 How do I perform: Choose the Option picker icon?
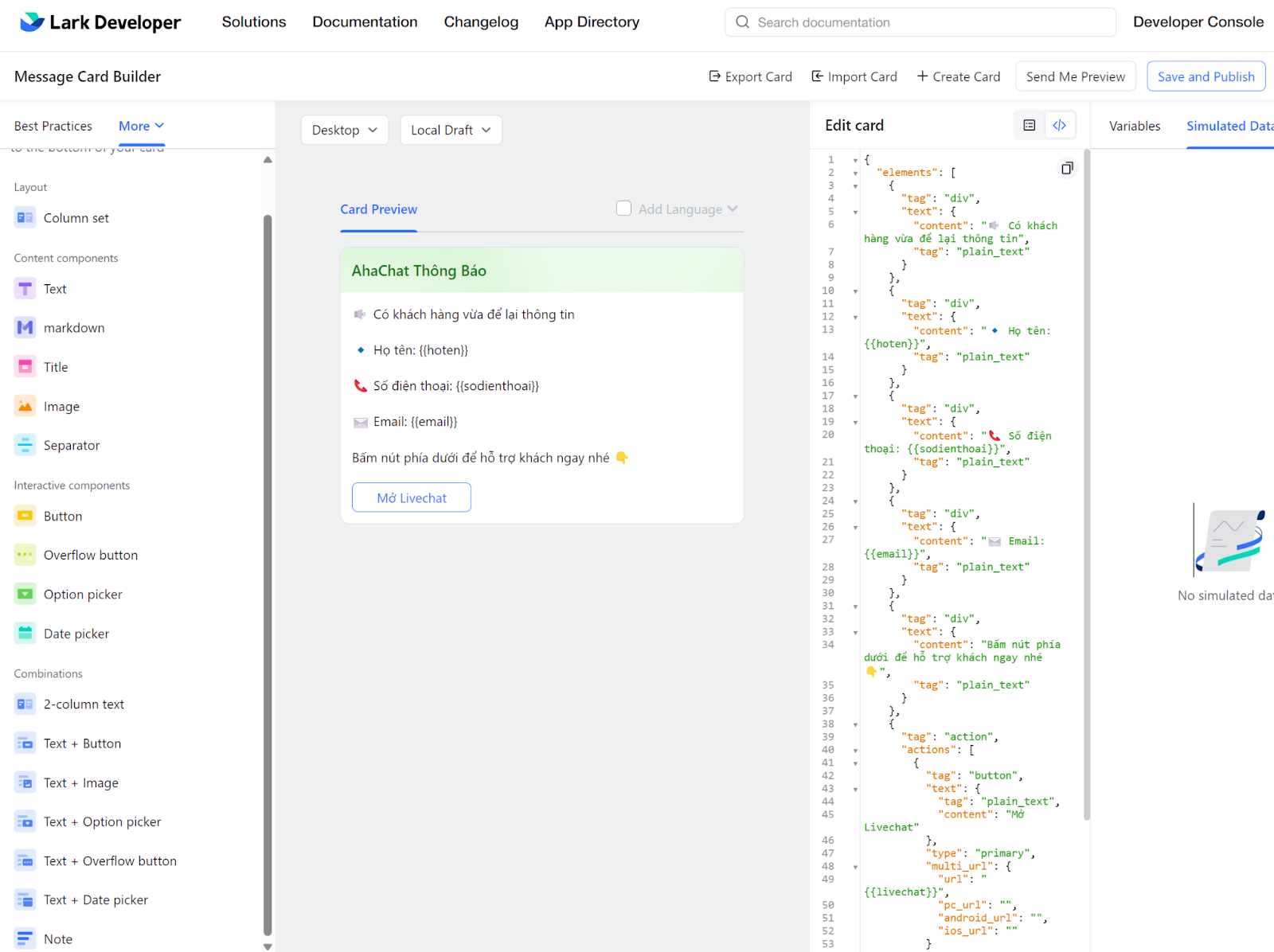[x=25, y=595]
